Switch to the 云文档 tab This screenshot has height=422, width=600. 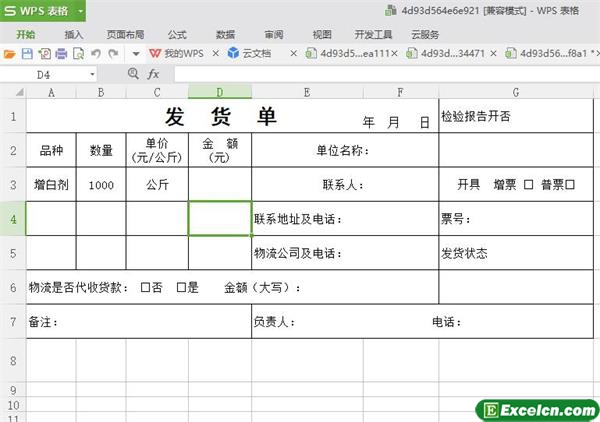pyautogui.click(x=249, y=54)
